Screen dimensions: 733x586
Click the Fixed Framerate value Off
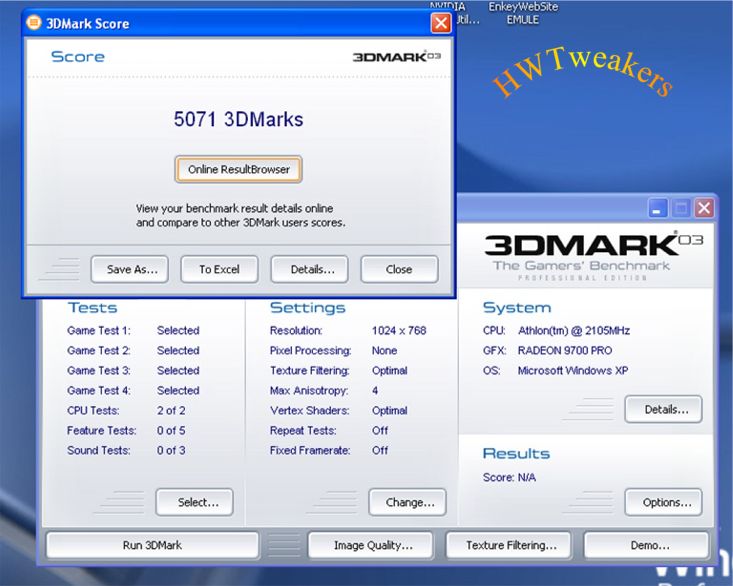pyautogui.click(x=380, y=450)
